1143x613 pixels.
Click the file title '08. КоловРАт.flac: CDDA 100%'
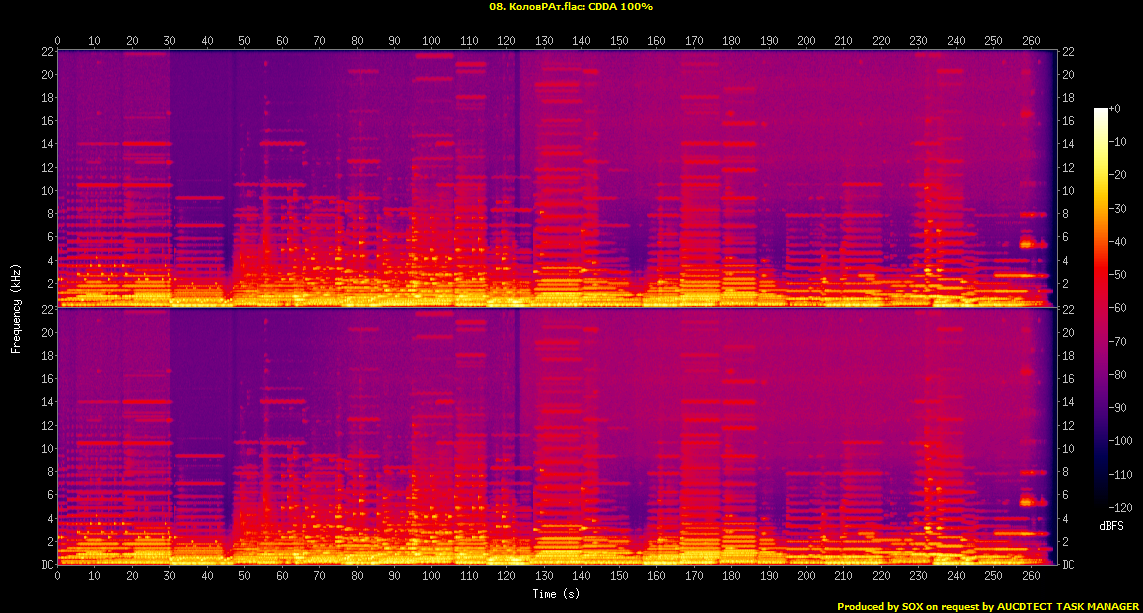571,7
